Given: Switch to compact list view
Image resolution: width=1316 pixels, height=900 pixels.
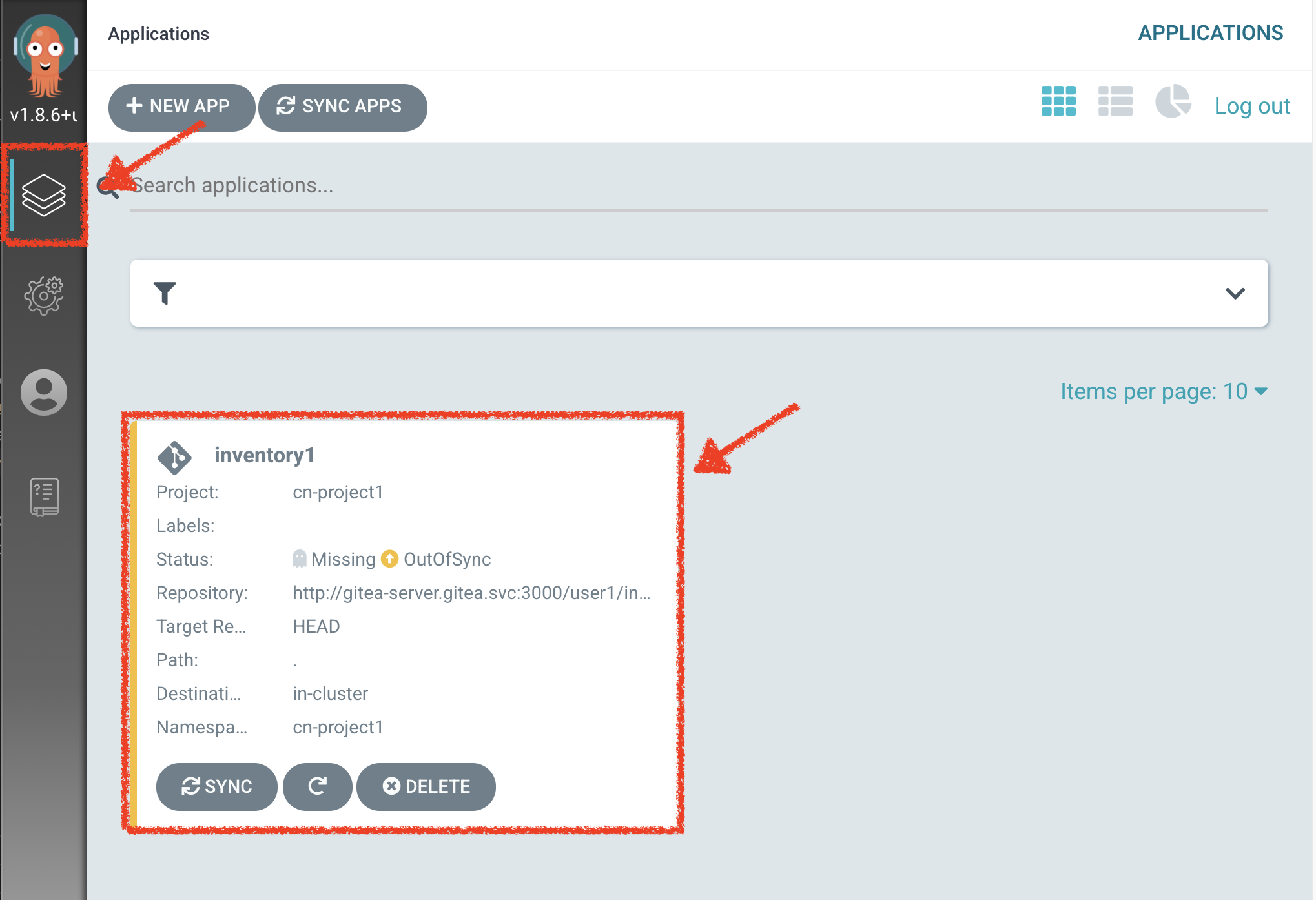Looking at the screenshot, I should tap(1115, 101).
